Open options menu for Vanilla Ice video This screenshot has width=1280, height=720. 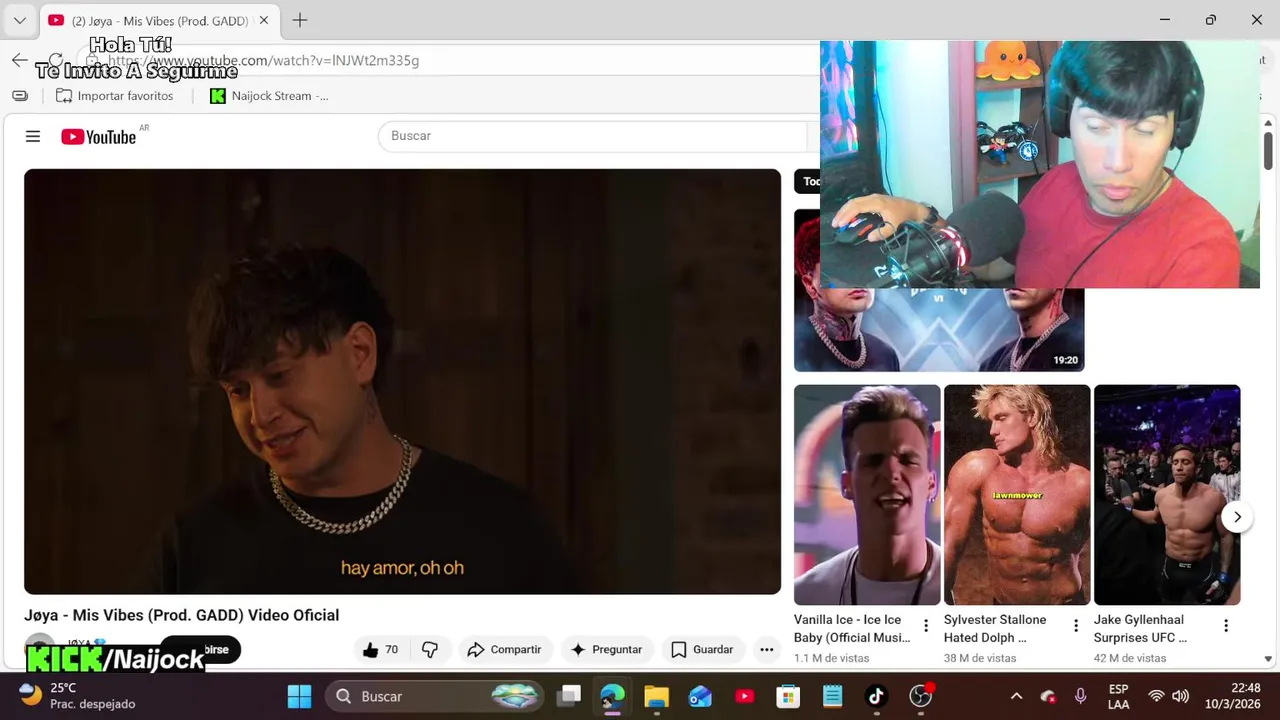point(926,626)
